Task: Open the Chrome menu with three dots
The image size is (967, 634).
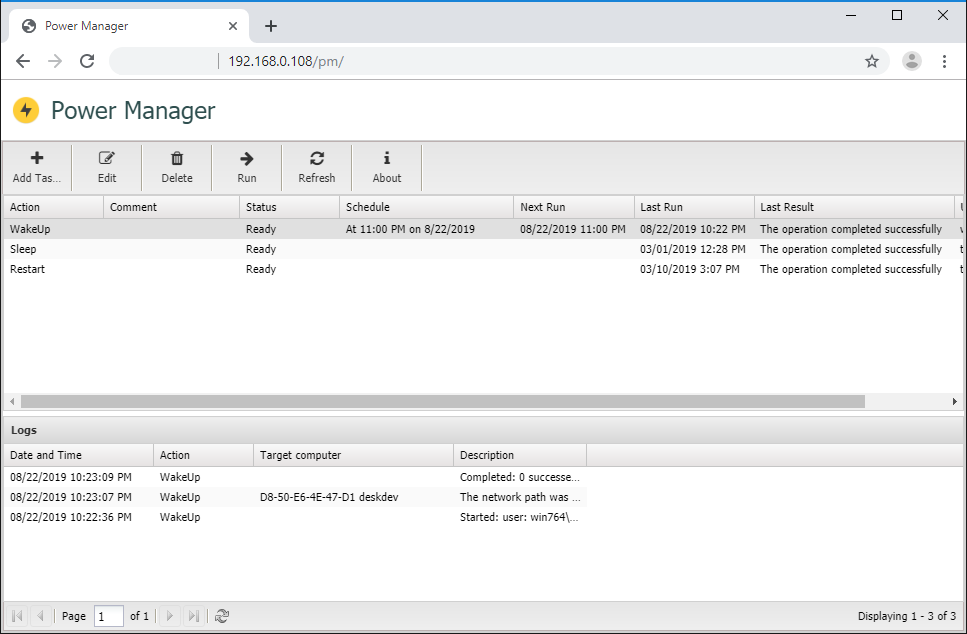Action: pos(944,61)
